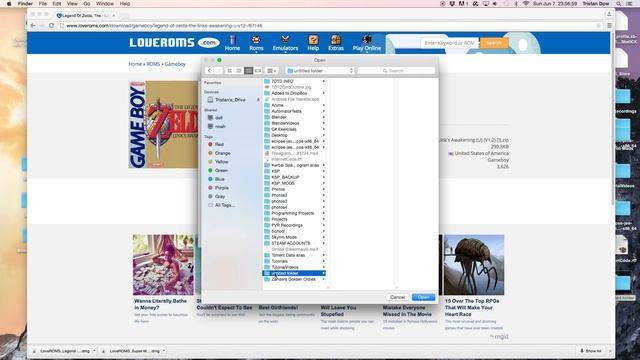Open the Roms nav icon
The height and width of the screenshot is (360, 640).
(x=256, y=43)
